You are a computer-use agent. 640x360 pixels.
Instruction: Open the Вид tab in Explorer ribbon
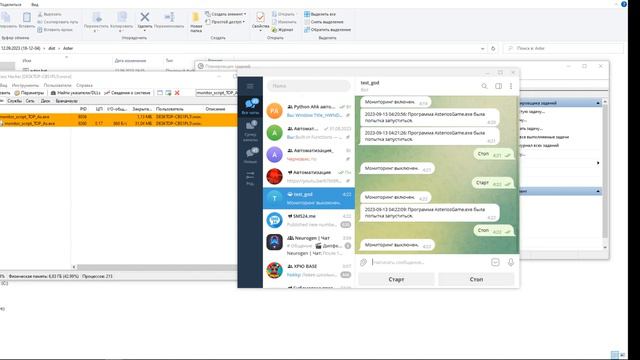35,4
